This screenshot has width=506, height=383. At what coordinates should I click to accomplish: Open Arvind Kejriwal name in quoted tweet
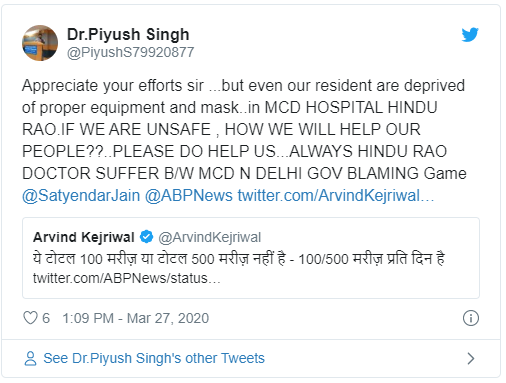84,237
